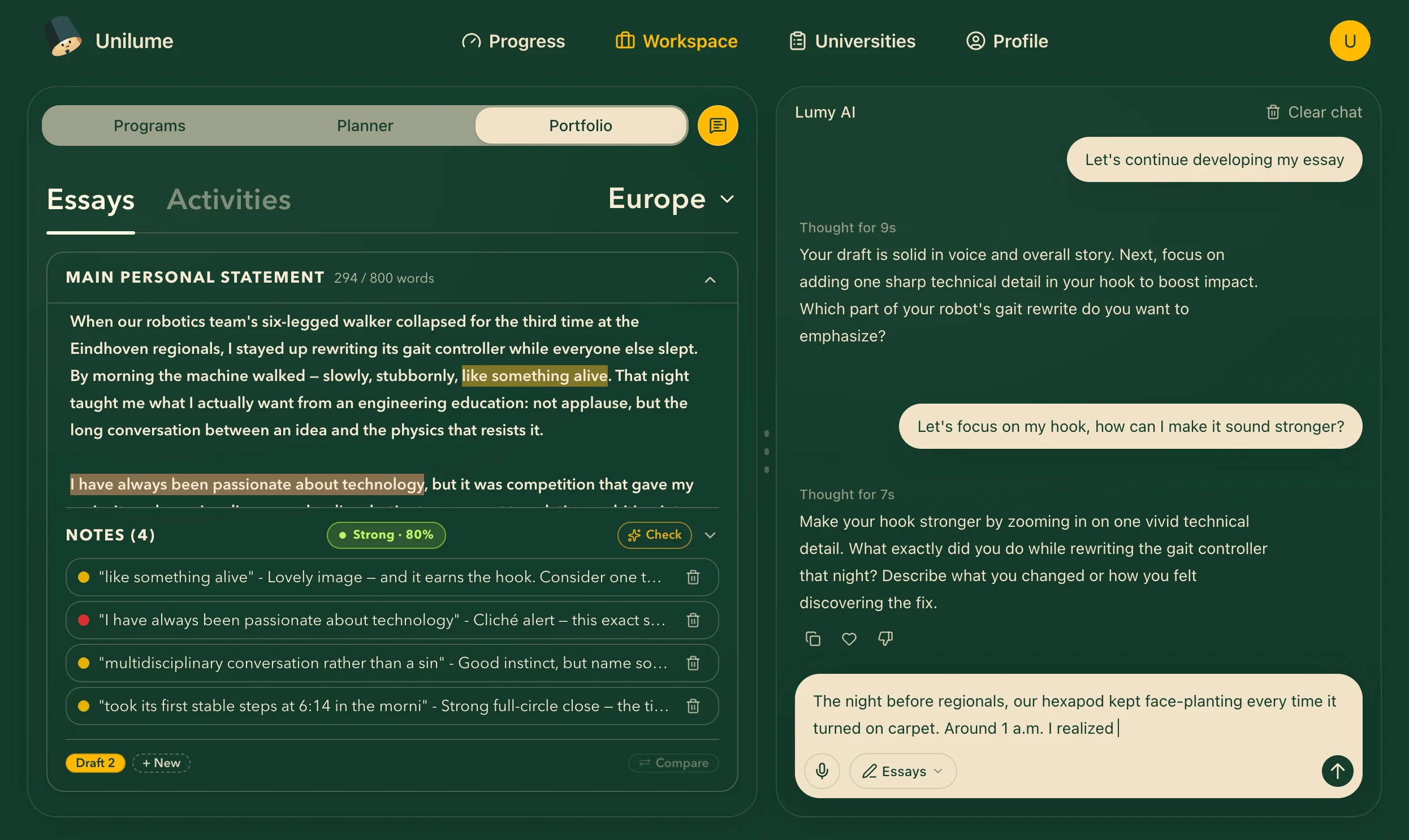
Task: Select the Draft 2 chip
Action: click(95, 763)
